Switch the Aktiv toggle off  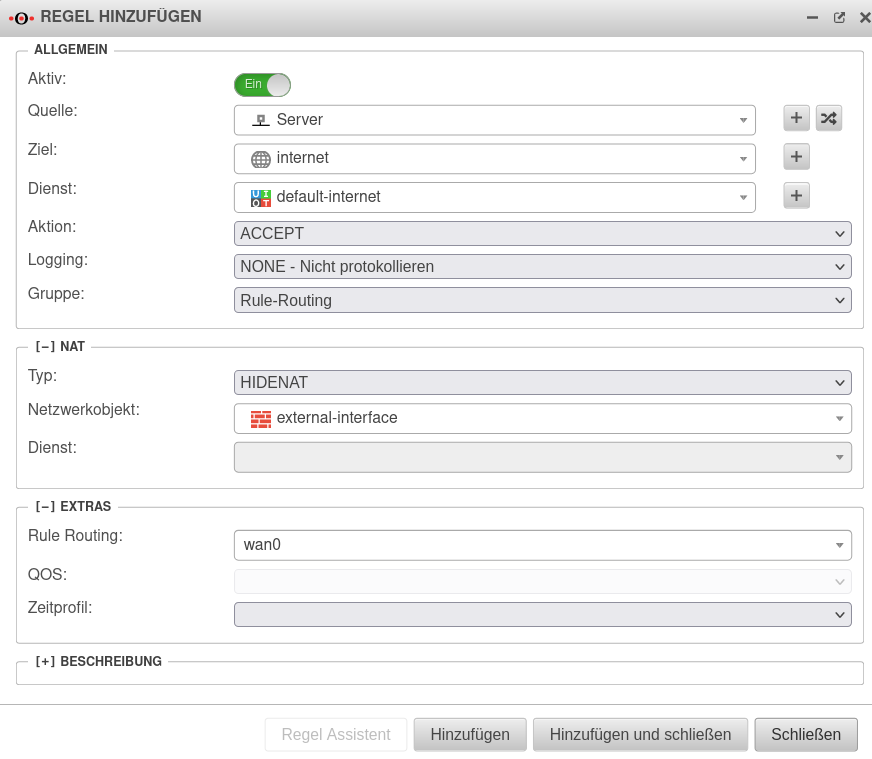pos(261,85)
